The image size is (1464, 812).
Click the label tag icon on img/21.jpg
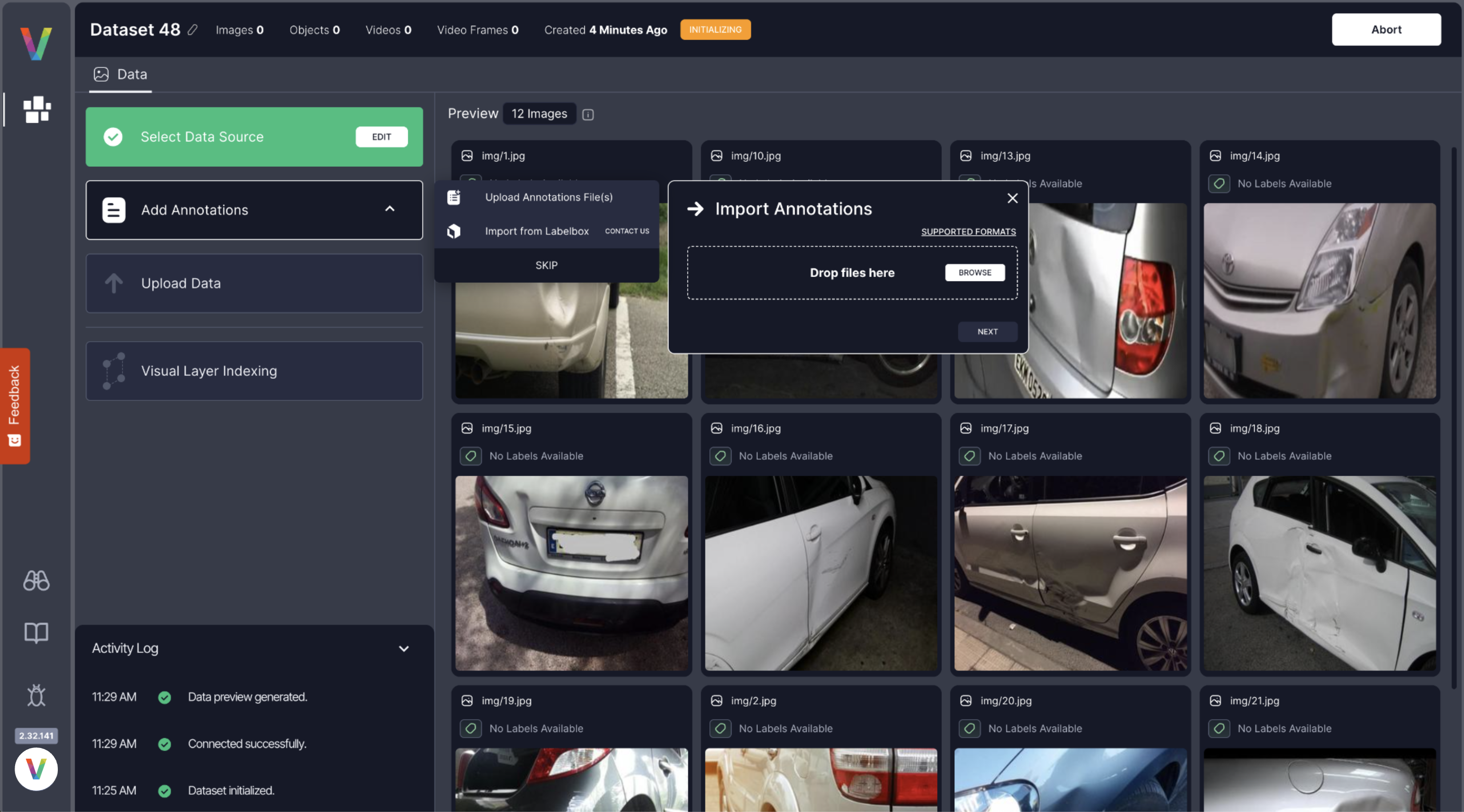(1219, 728)
